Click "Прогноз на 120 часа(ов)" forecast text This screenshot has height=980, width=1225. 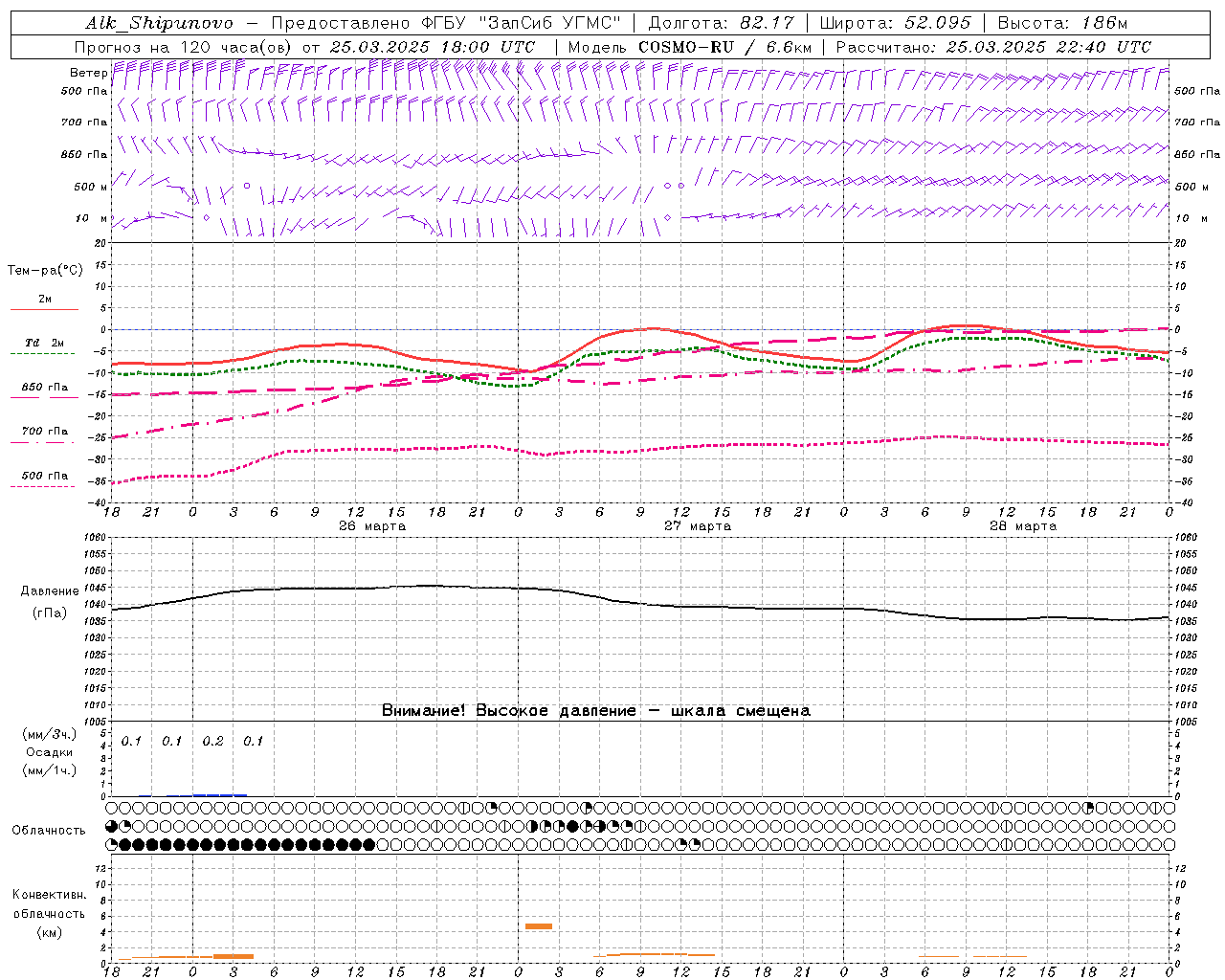point(184,47)
